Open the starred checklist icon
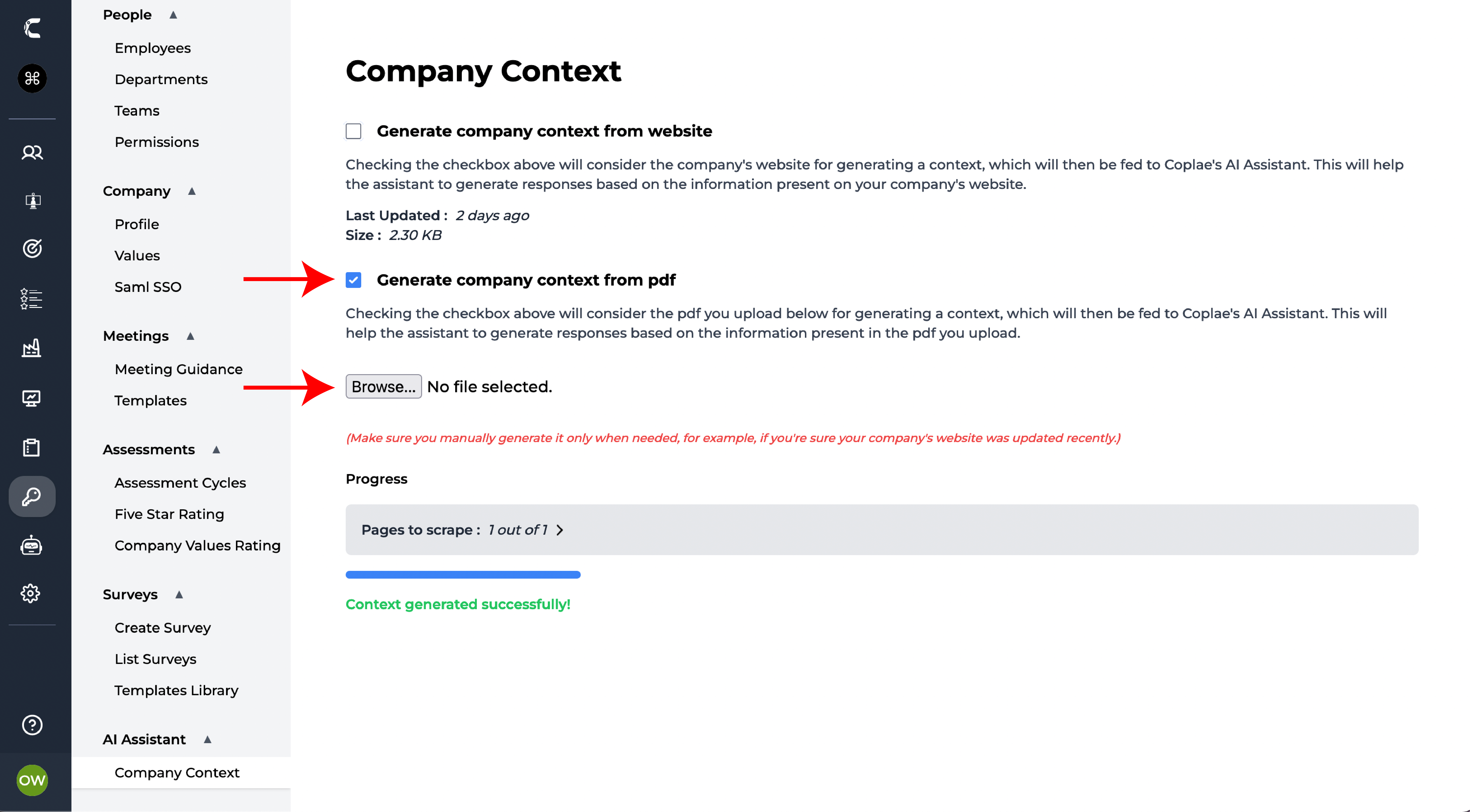This screenshot has width=1470, height=812. tap(32, 298)
